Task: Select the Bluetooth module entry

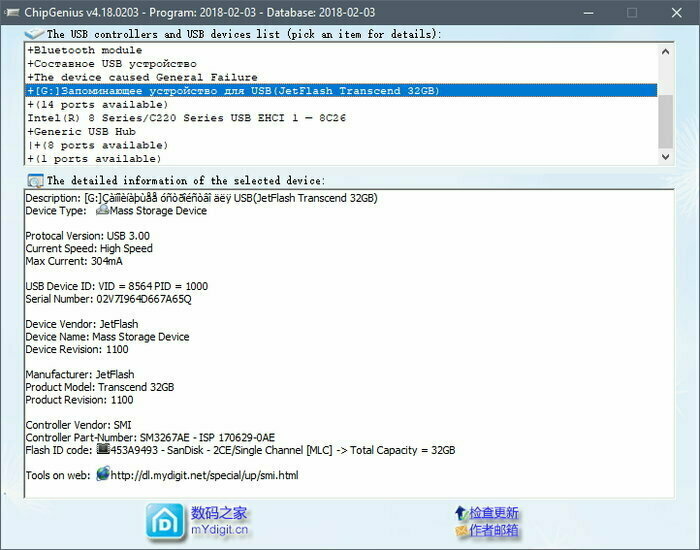Action: [341, 50]
